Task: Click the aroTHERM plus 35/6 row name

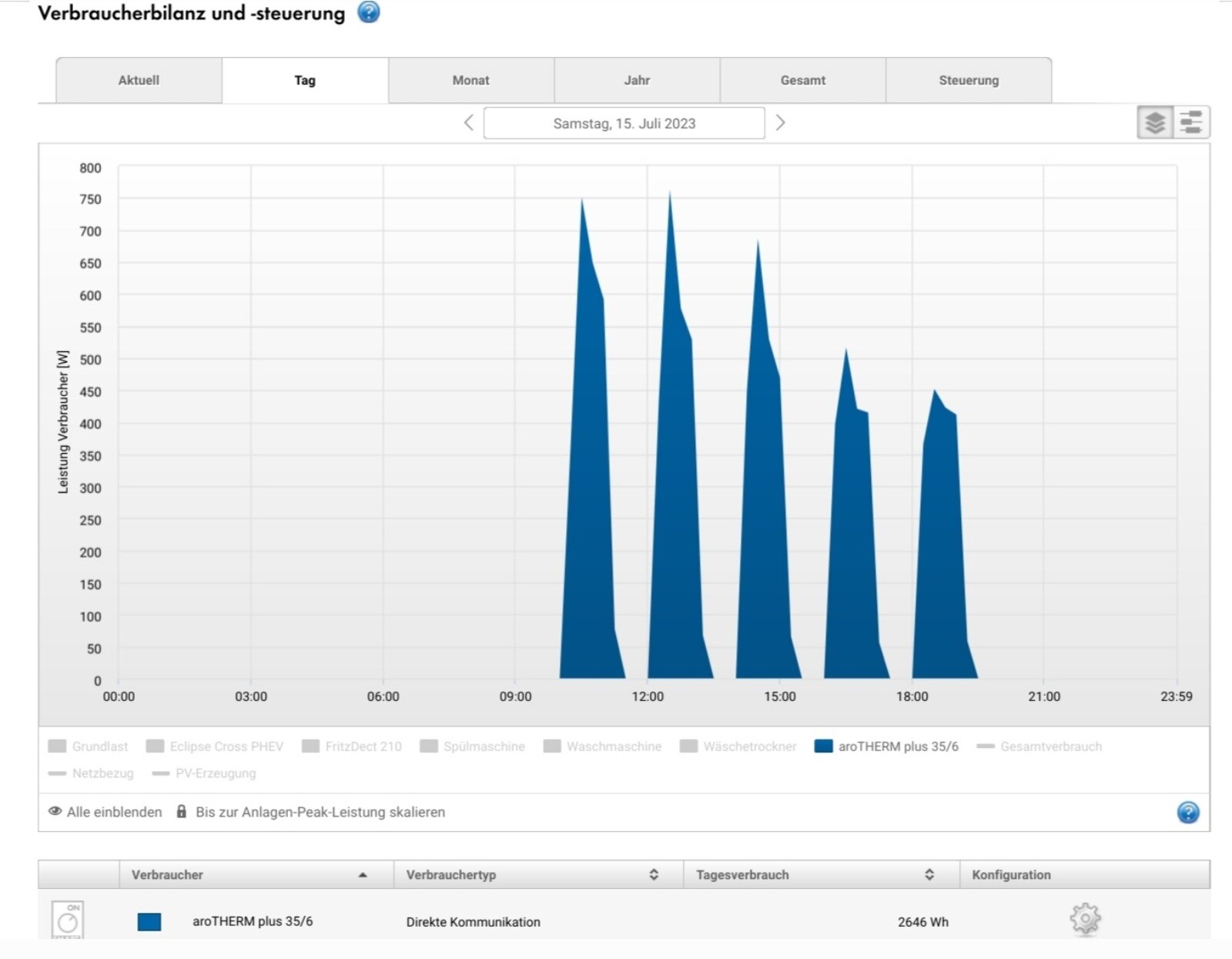Action: (253, 921)
